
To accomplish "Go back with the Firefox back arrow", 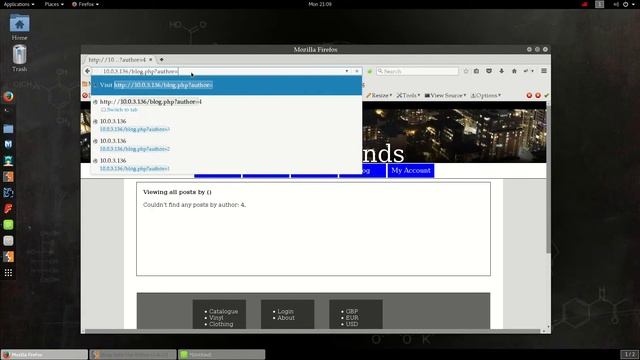I will coord(87,71).
